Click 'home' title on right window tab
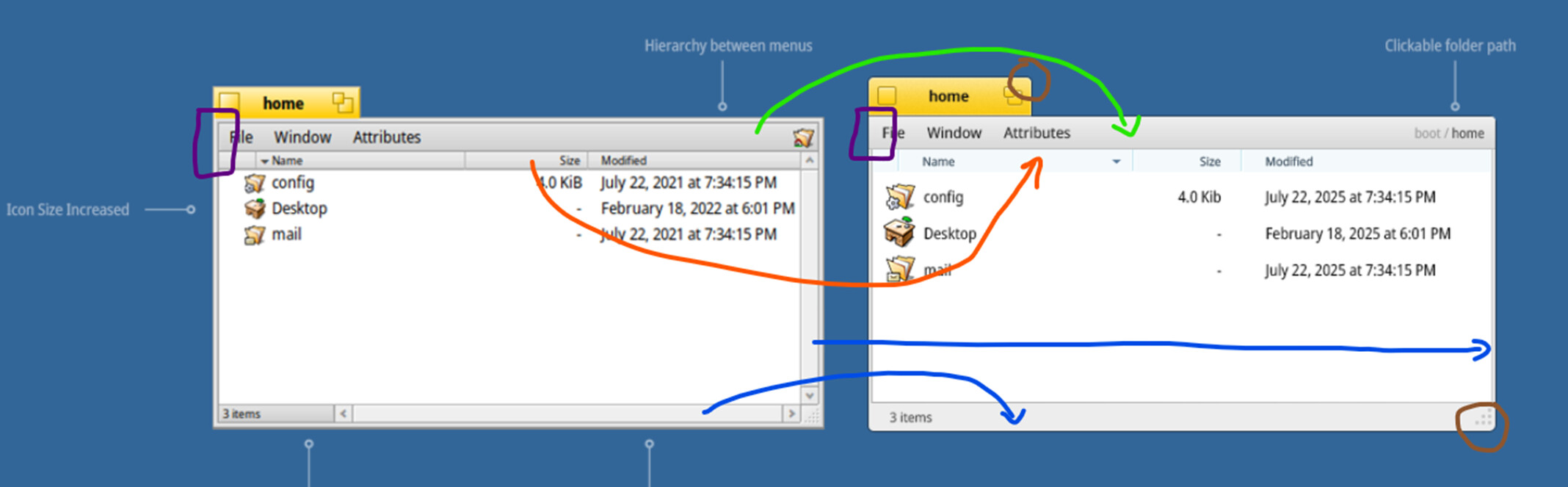Image resolution: width=1568 pixels, height=487 pixels. [948, 96]
